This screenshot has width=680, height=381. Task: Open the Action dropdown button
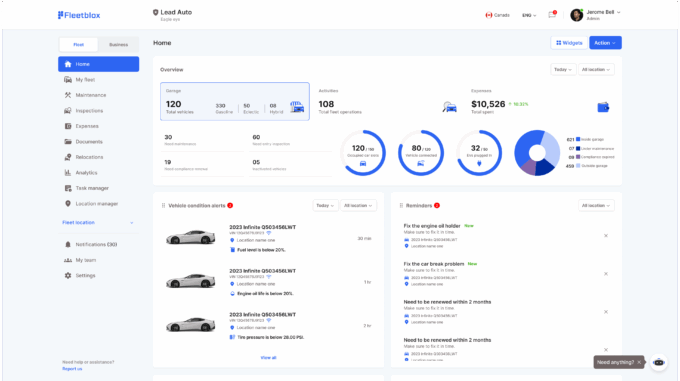(x=605, y=43)
